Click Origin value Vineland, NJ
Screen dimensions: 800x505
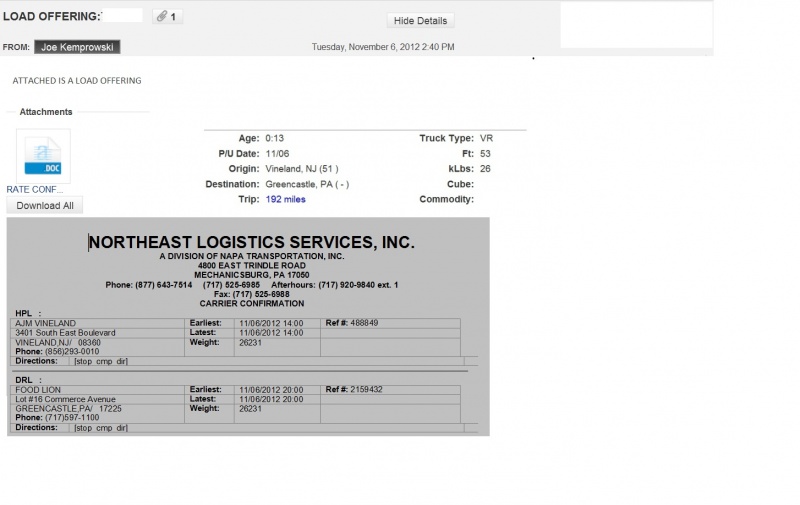point(302,169)
